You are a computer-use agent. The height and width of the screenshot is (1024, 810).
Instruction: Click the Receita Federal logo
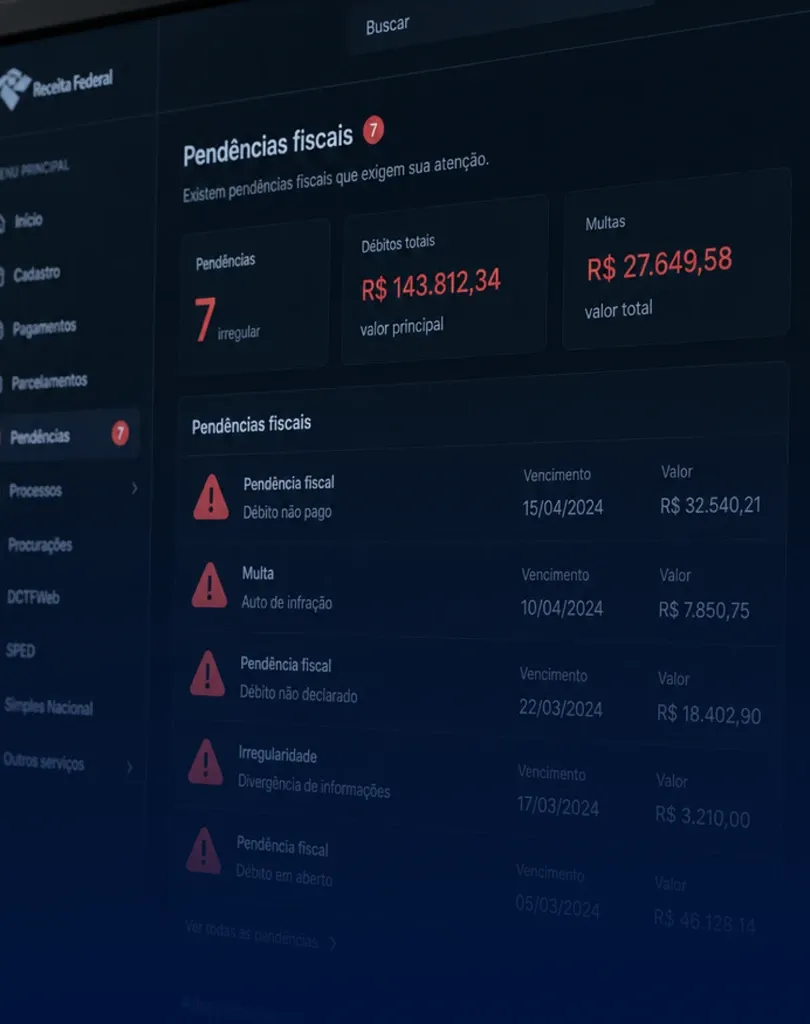(x=57, y=87)
